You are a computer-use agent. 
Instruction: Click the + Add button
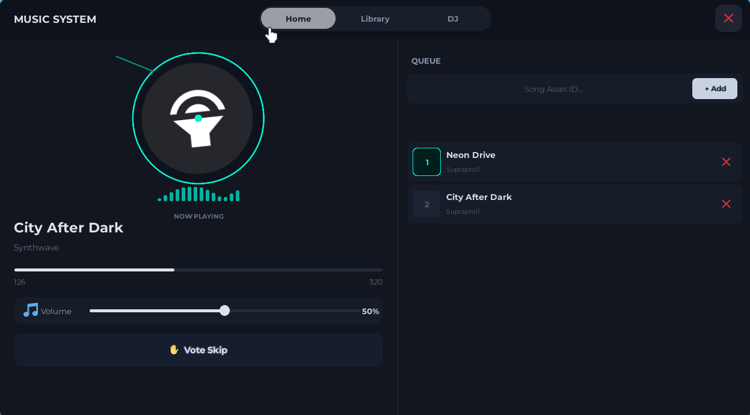(714, 88)
